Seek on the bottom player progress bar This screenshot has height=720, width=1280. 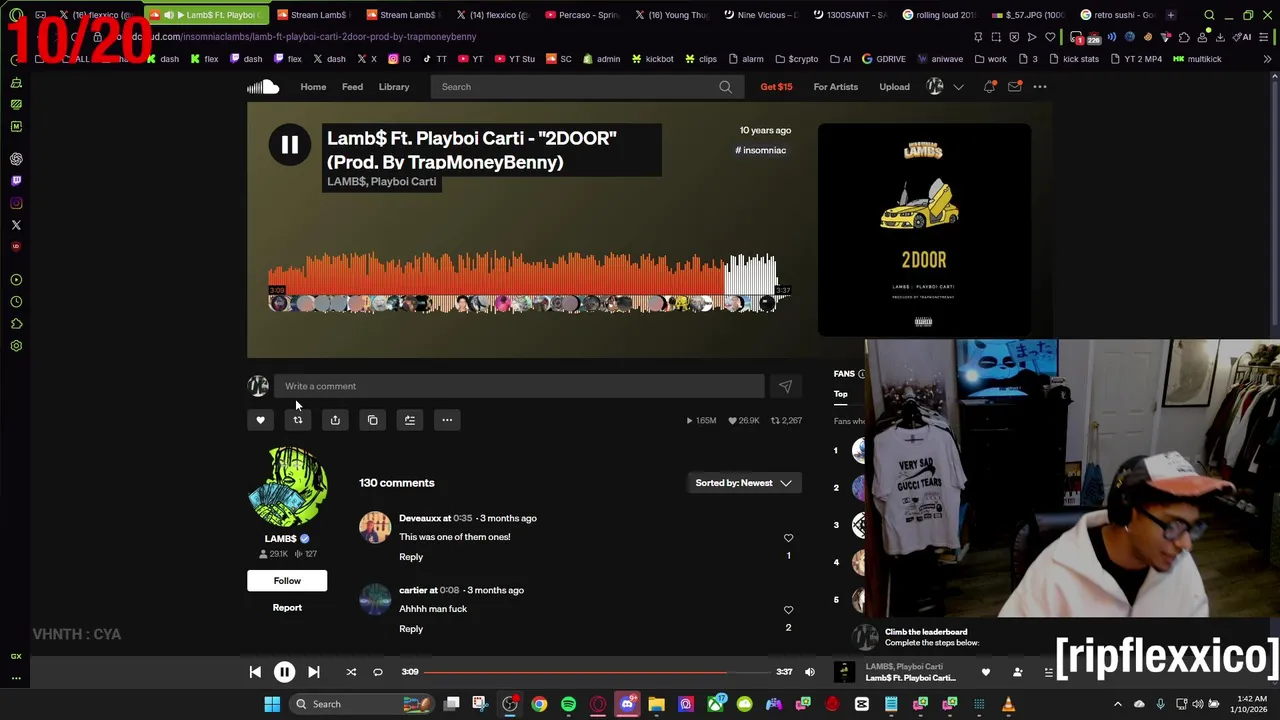598,672
